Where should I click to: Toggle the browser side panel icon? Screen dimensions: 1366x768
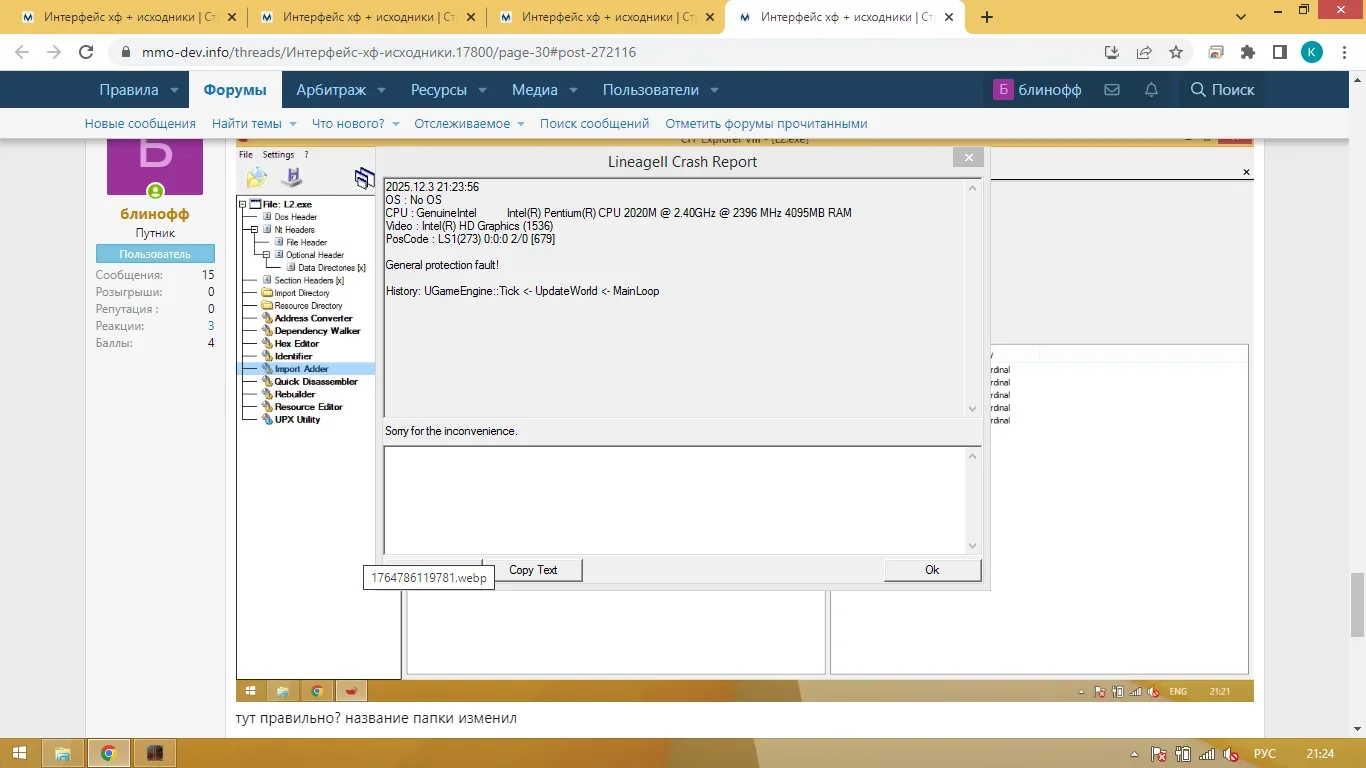pos(1279,53)
